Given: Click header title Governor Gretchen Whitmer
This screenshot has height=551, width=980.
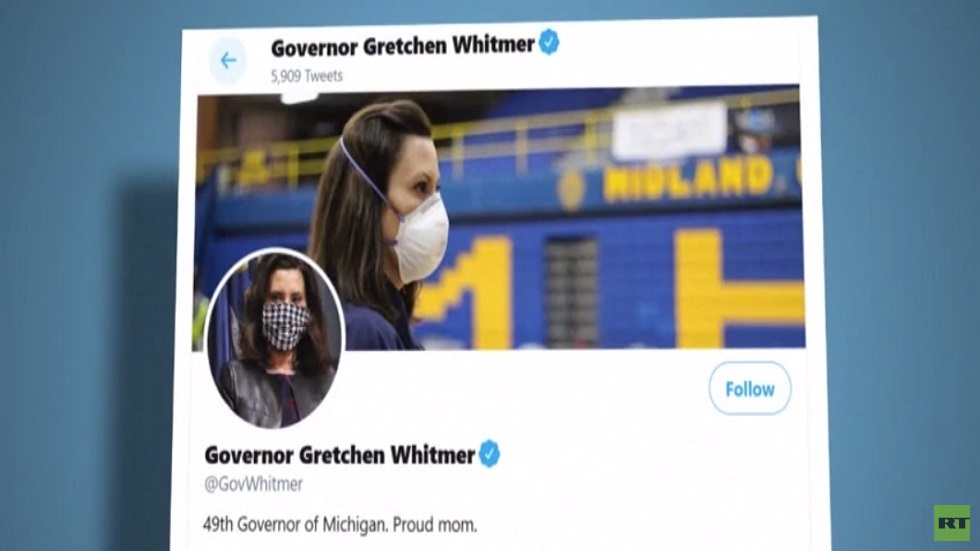Looking at the screenshot, I should [x=402, y=46].
